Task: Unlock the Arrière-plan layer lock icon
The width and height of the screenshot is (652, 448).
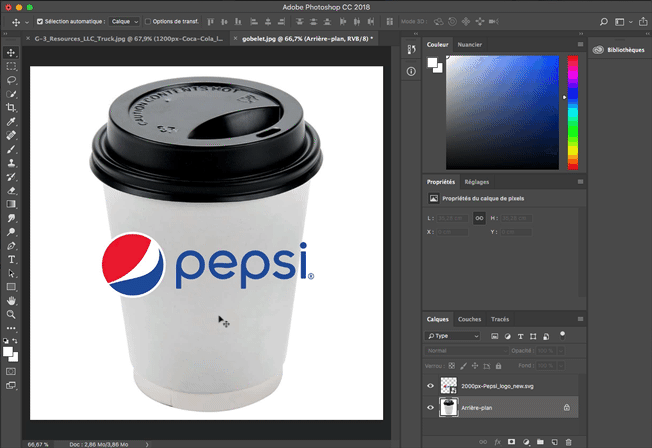Action: 567,408
